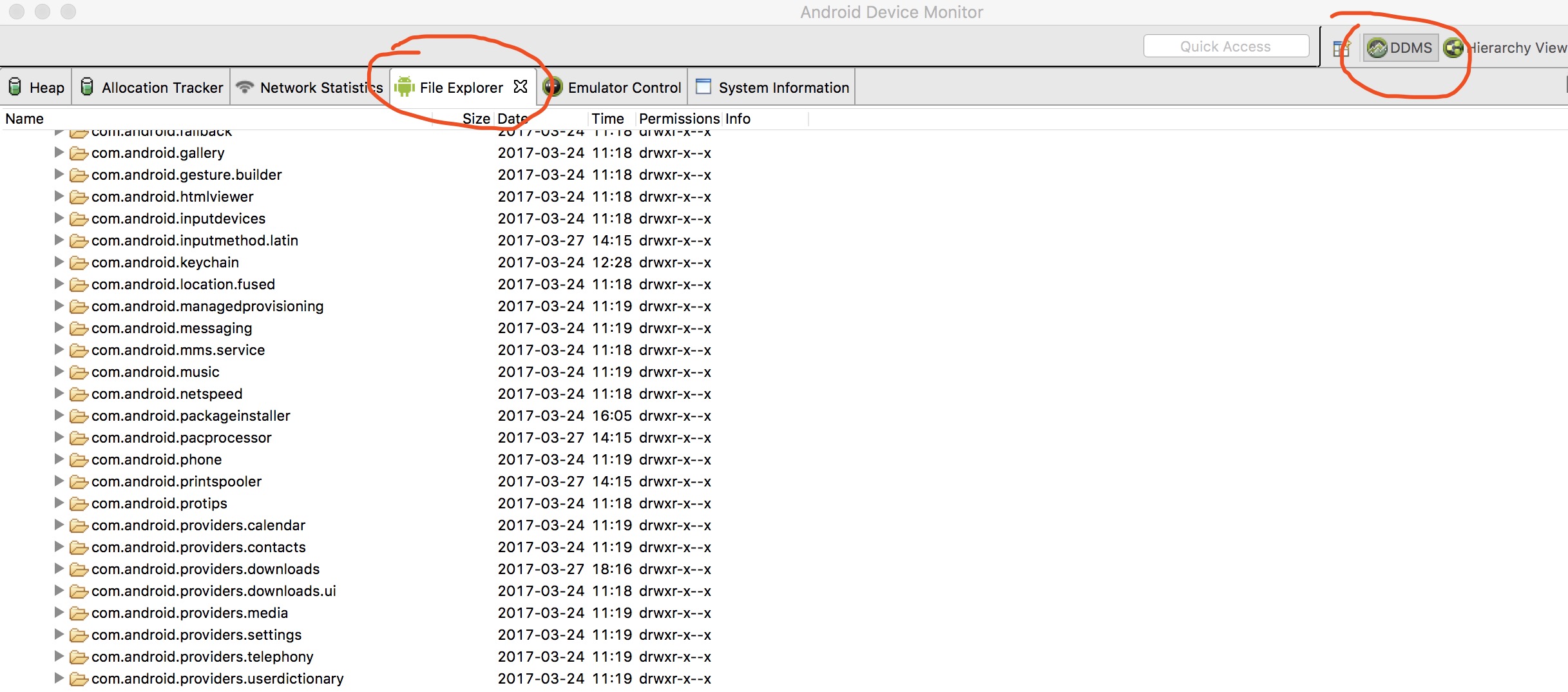Click the com.android.keychain folder icon
1568x692 pixels.
79,263
